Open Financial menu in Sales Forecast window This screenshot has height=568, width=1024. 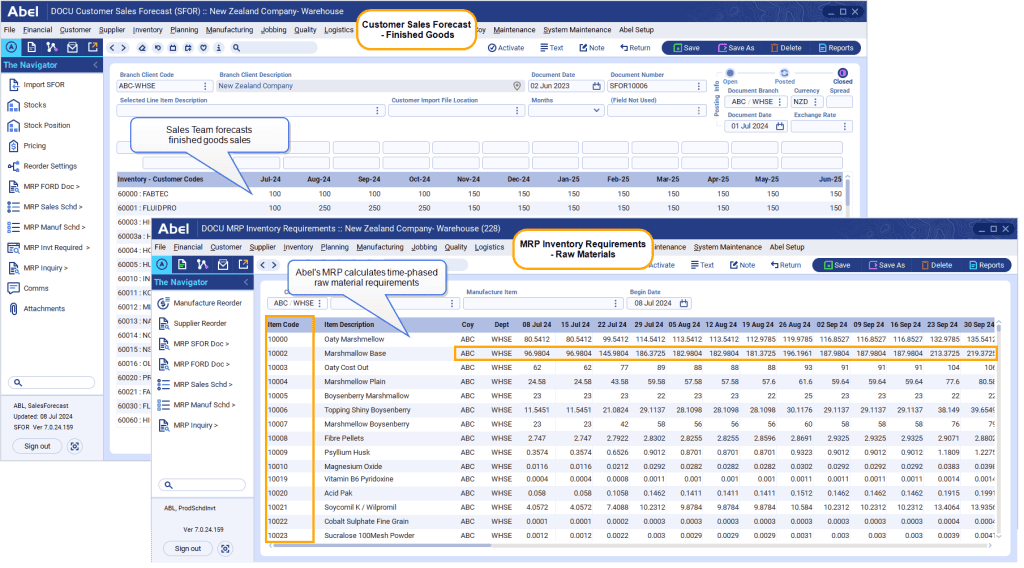38,30
